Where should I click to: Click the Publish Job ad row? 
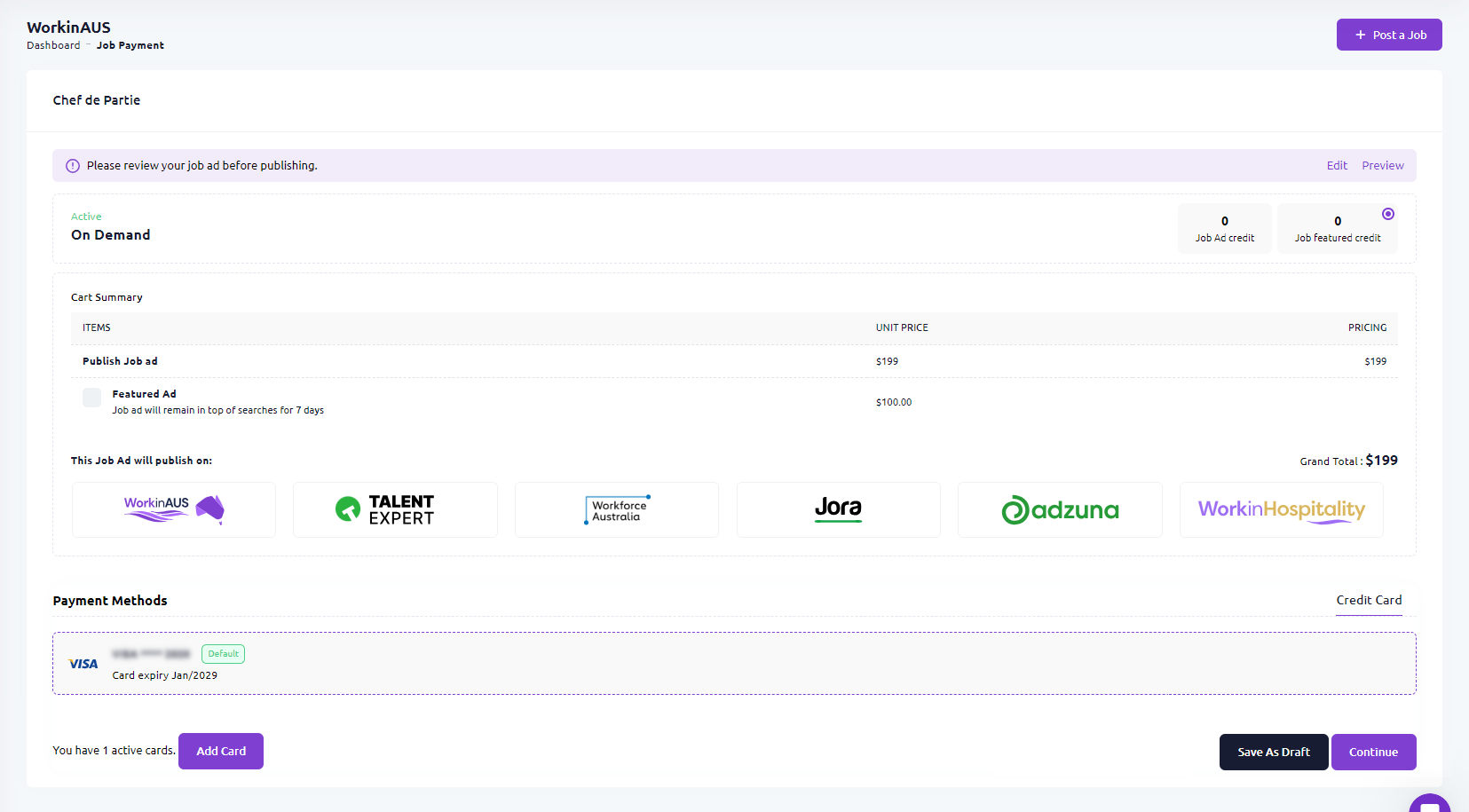coord(734,361)
